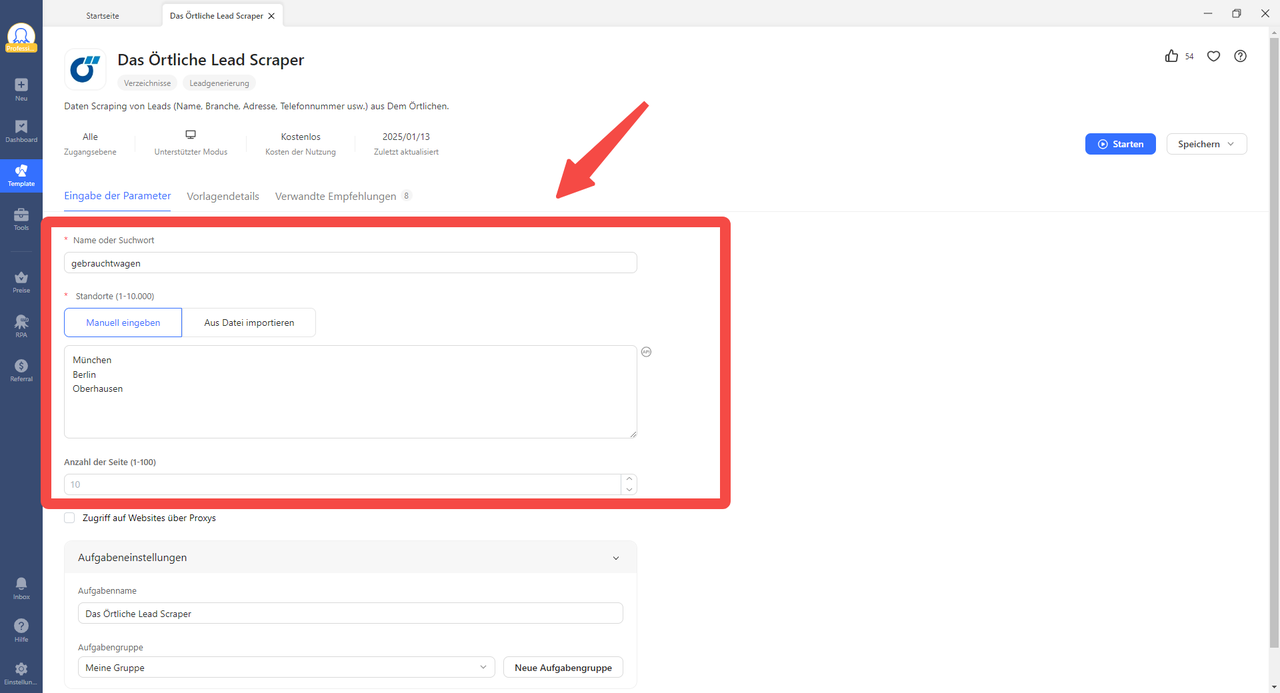Click Neue Aufgabengruppe button
Image resolution: width=1280 pixels, height=693 pixels.
point(563,667)
